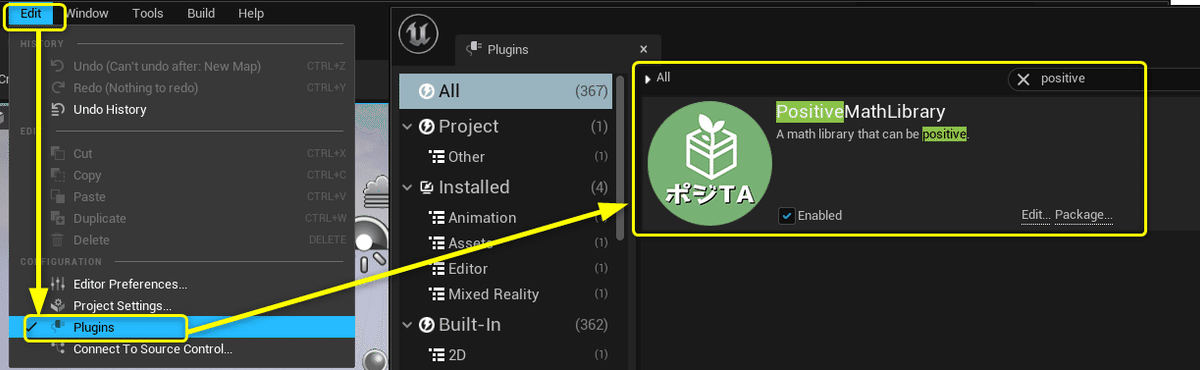Open the Build menu
Viewport: 1200px width, 370px height.
tap(201, 14)
